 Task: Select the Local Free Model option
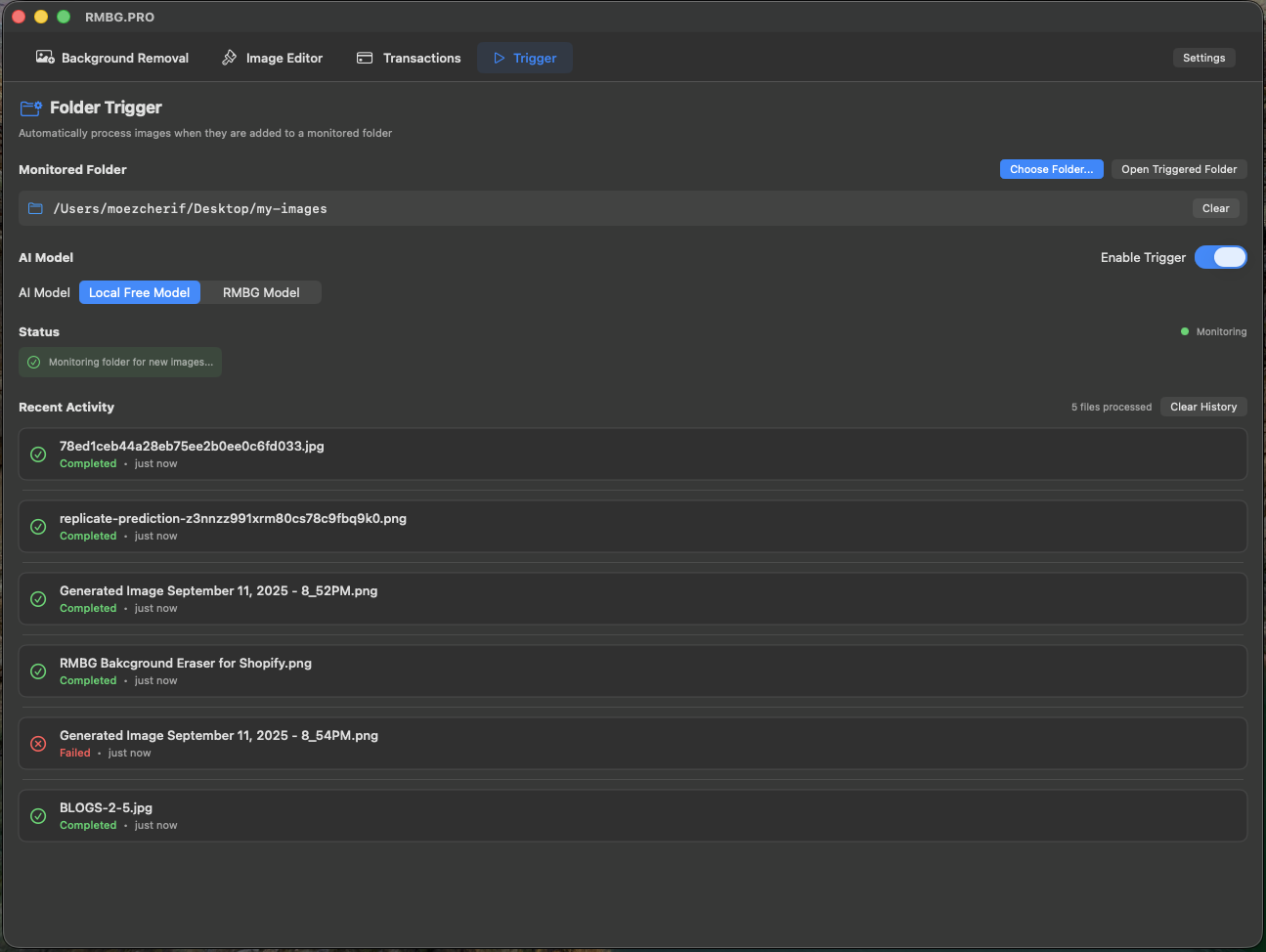139,292
